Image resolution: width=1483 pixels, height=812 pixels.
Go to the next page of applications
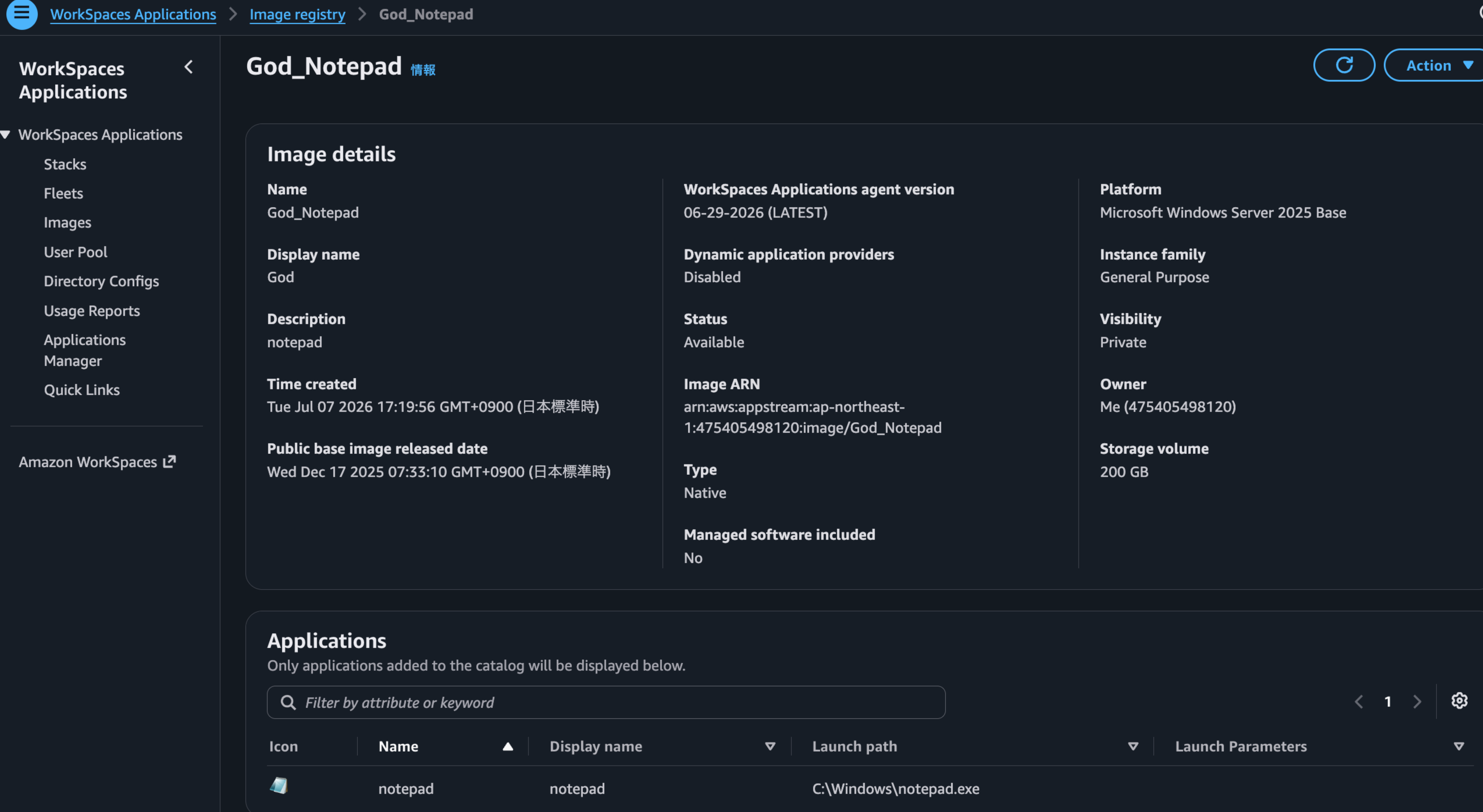point(1417,701)
